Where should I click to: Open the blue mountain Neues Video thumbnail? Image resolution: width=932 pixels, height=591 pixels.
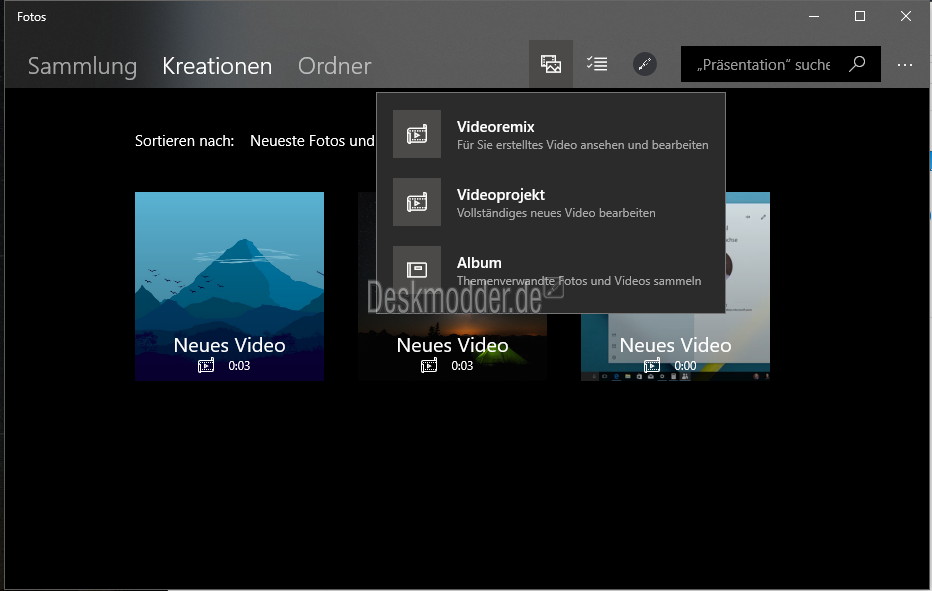[x=229, y=286]
